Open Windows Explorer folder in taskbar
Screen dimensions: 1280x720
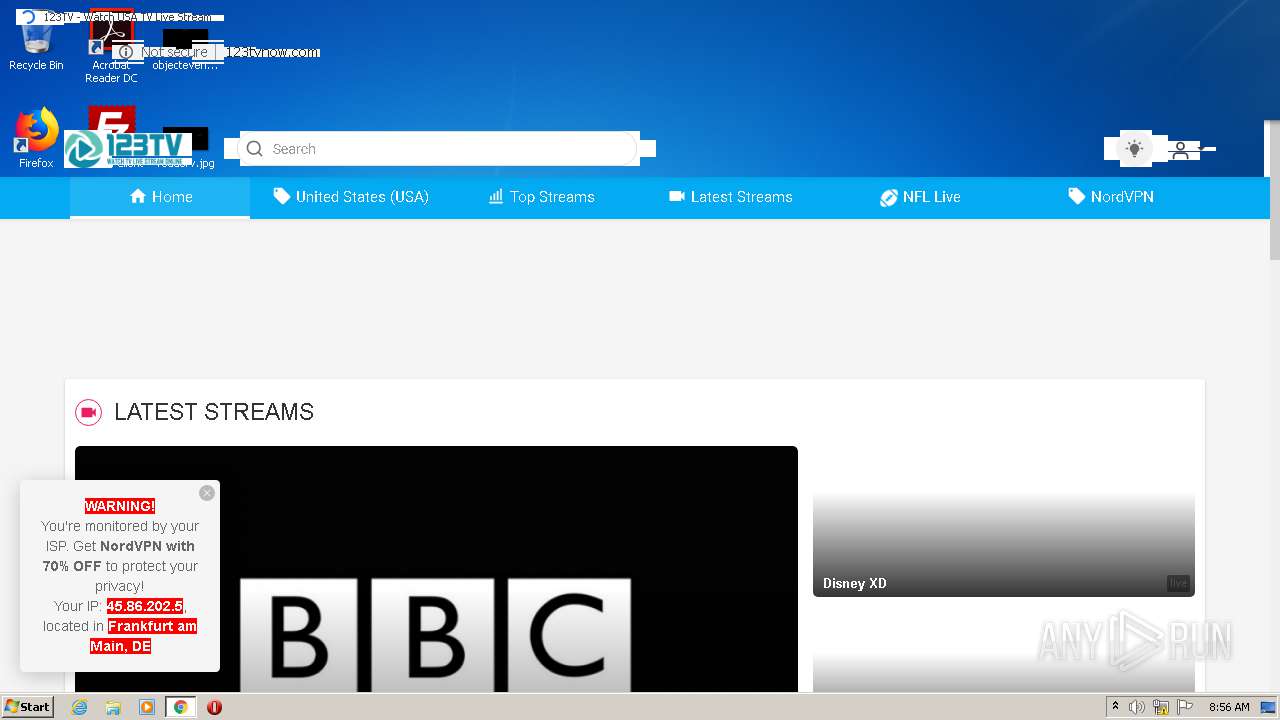point(113,707)
